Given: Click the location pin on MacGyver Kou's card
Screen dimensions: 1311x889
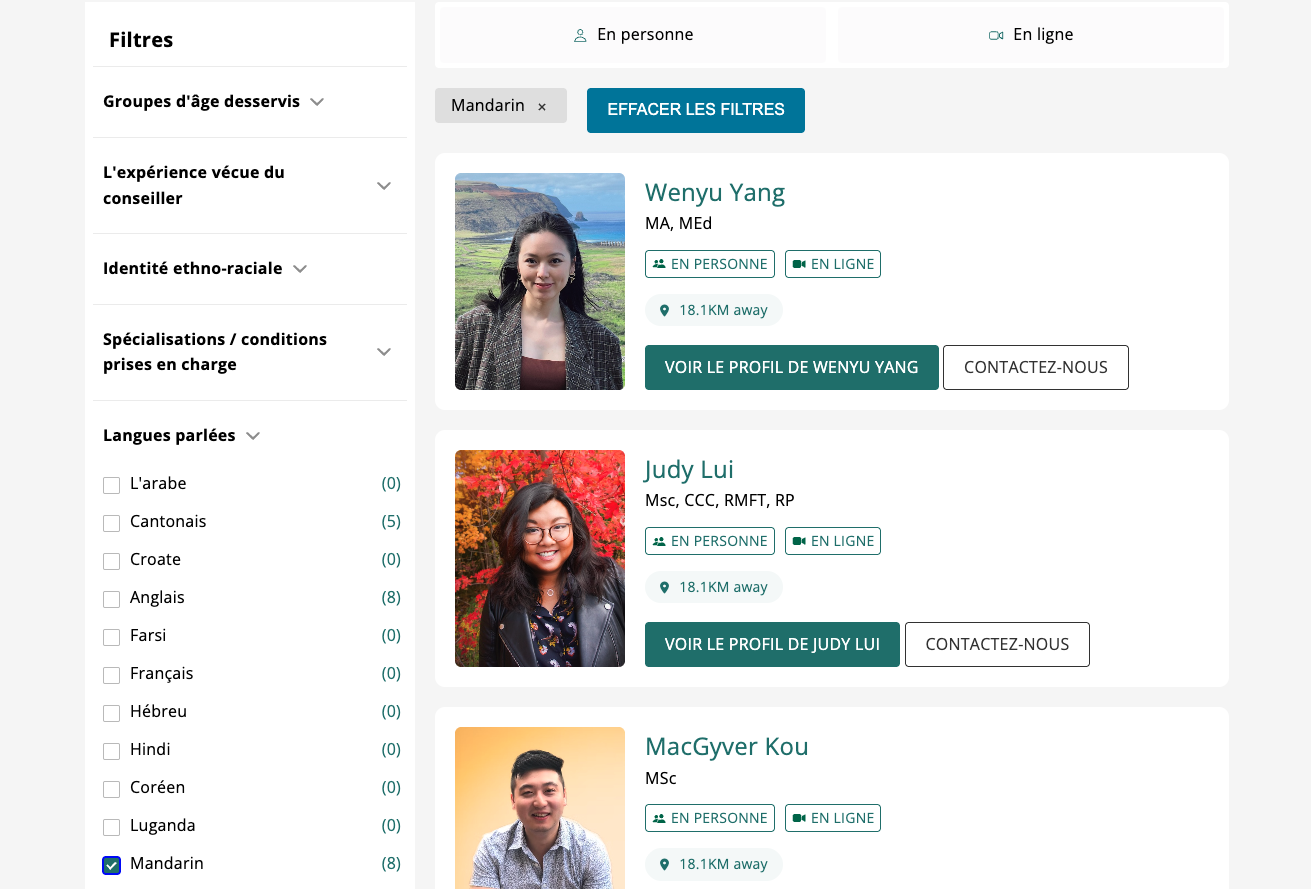Looking at the screenshot, I should click(663, 864).
